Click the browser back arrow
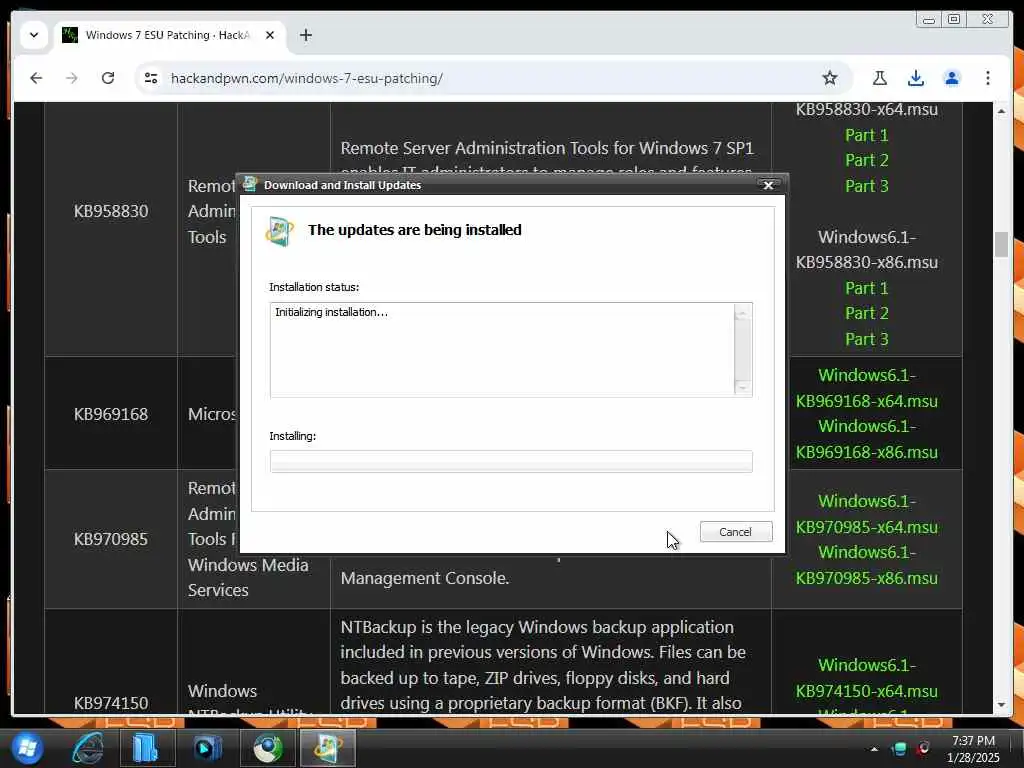This screenshot has height=768, width=1024. (36, 78)
